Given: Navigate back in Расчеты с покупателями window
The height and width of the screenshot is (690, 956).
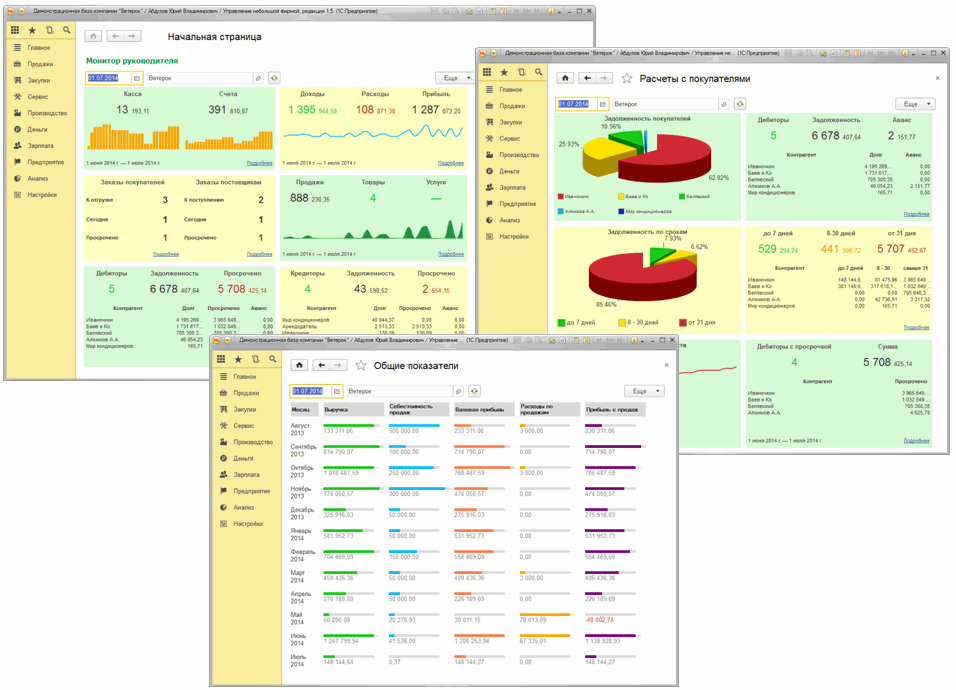Looking at the screenshot, I should point(587,78).
